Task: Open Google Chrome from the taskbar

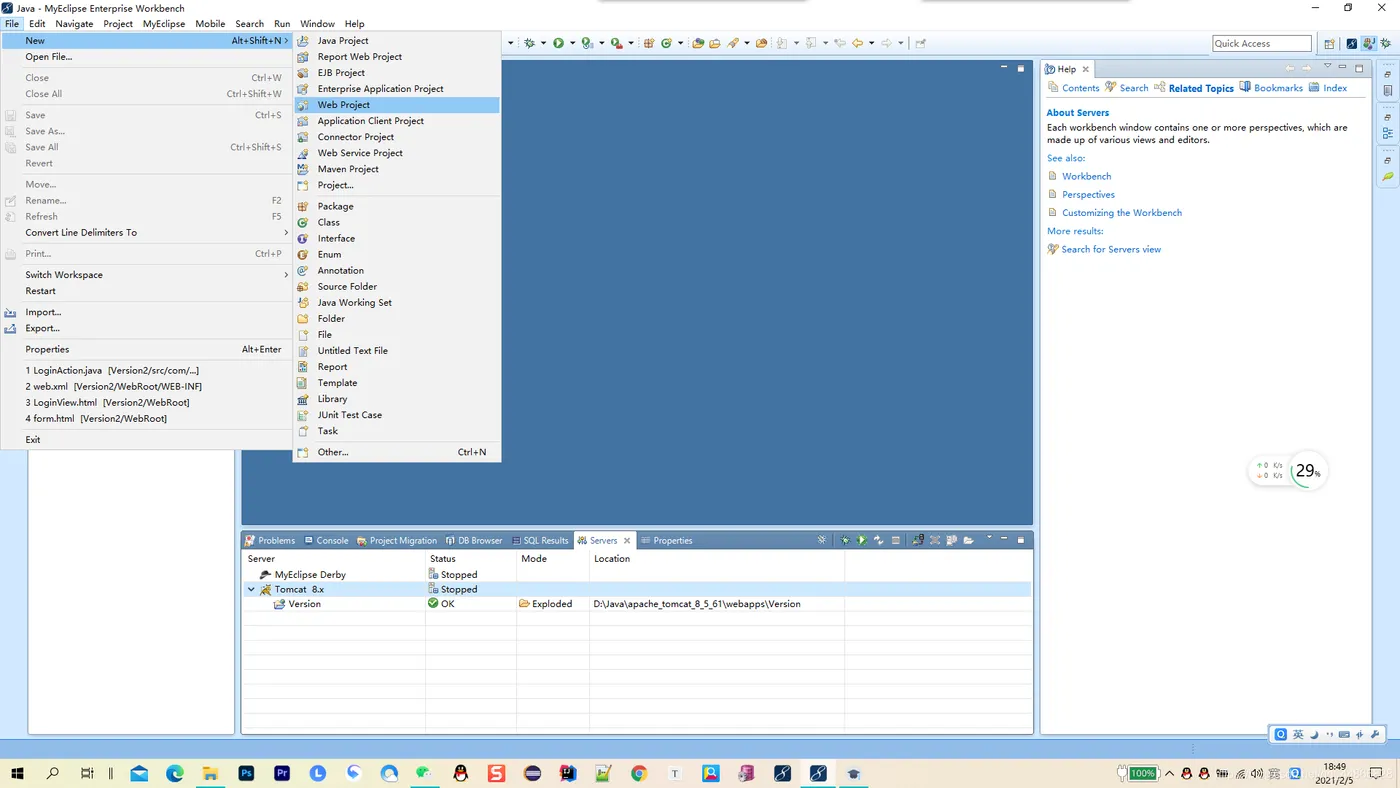Action: click(x=639, y=773)
